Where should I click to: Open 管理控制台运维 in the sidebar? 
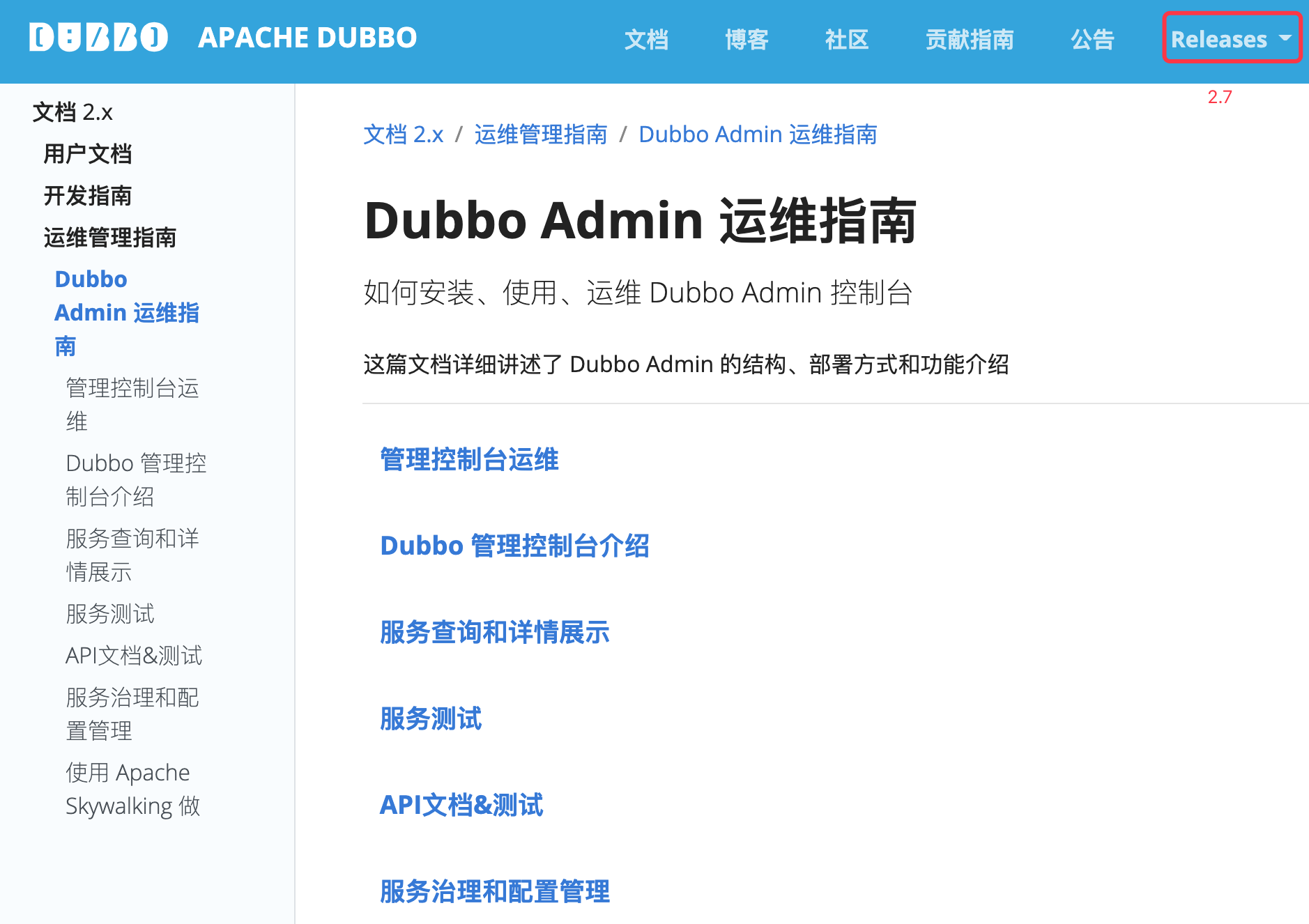[x=132, y=405]
